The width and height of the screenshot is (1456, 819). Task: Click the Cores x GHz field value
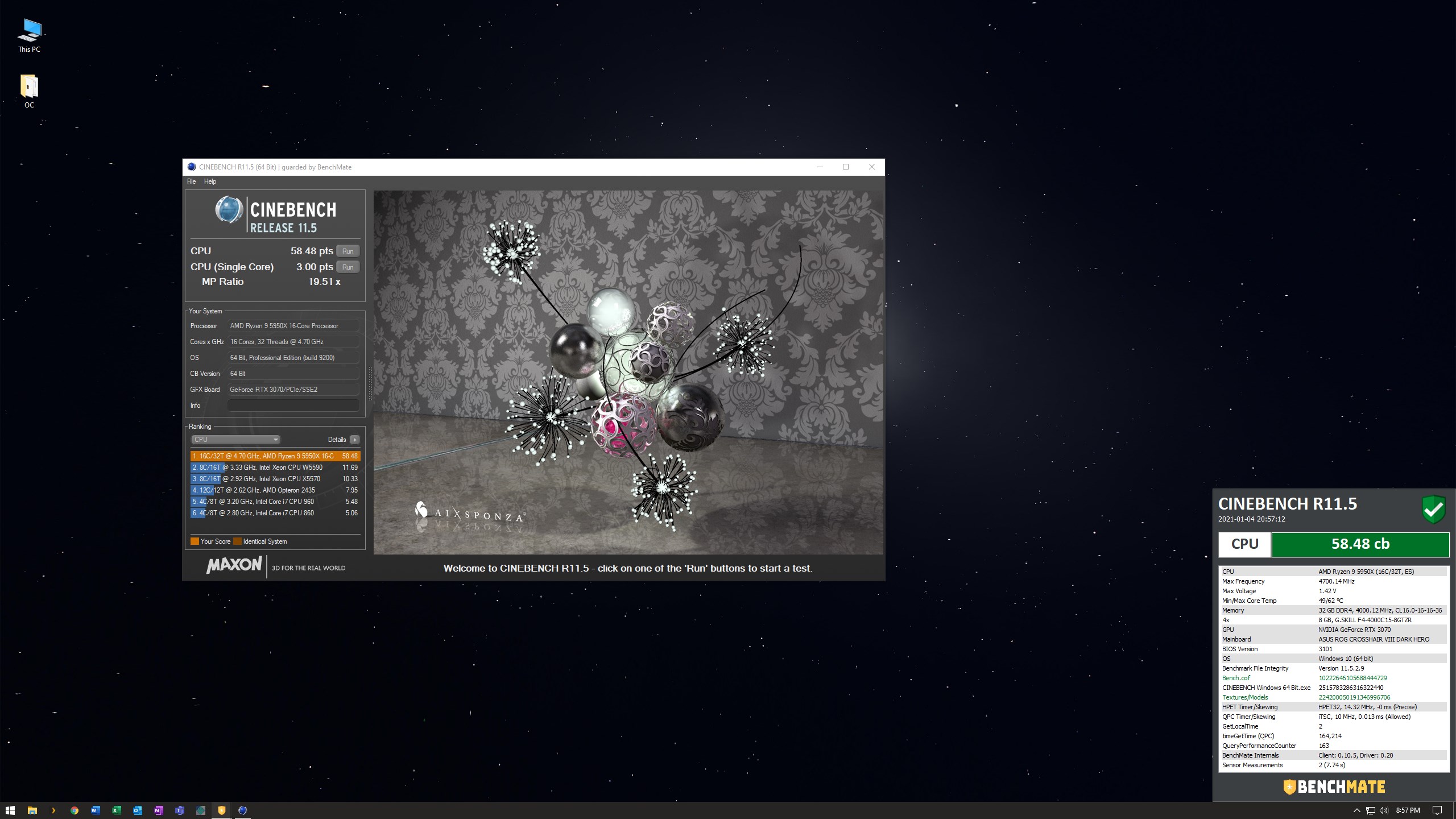(293, 342)
